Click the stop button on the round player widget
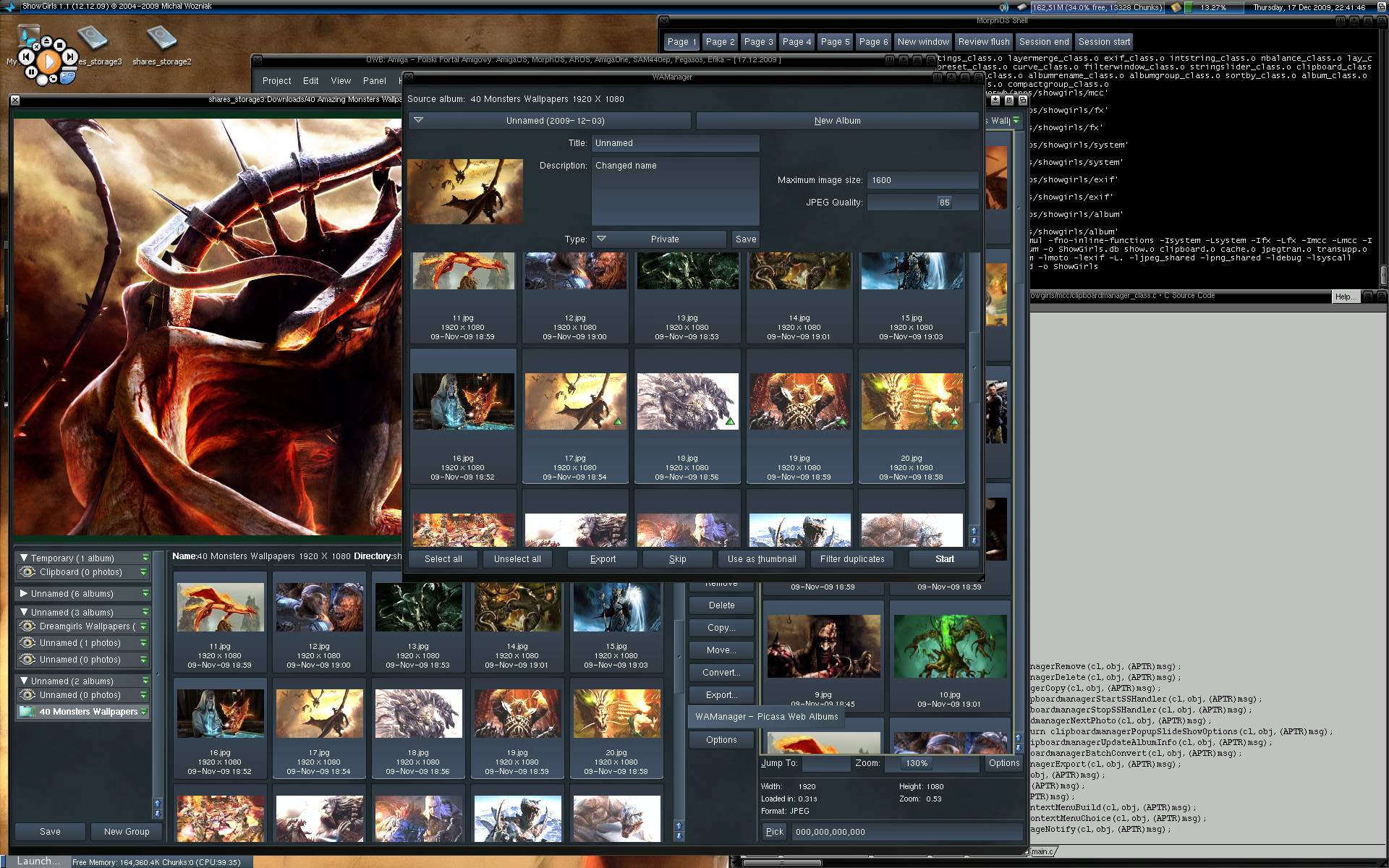Viewport: 1389px width, 868px height. [x=59, y=45]
